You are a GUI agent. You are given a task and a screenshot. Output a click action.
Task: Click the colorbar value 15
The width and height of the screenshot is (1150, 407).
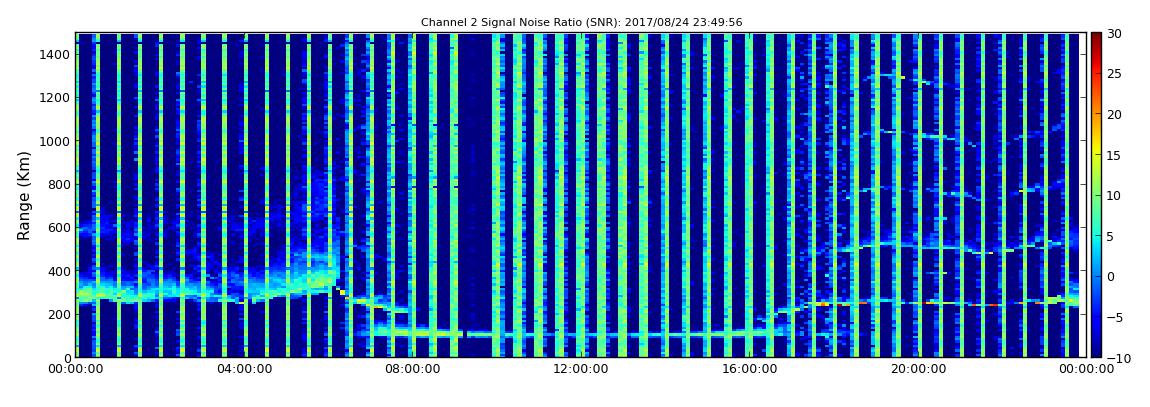(1115, 155)
